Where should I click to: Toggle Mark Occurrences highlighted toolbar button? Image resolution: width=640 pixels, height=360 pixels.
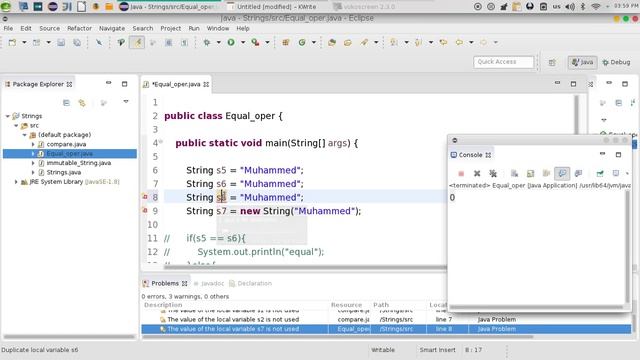(x=138, y=42)
